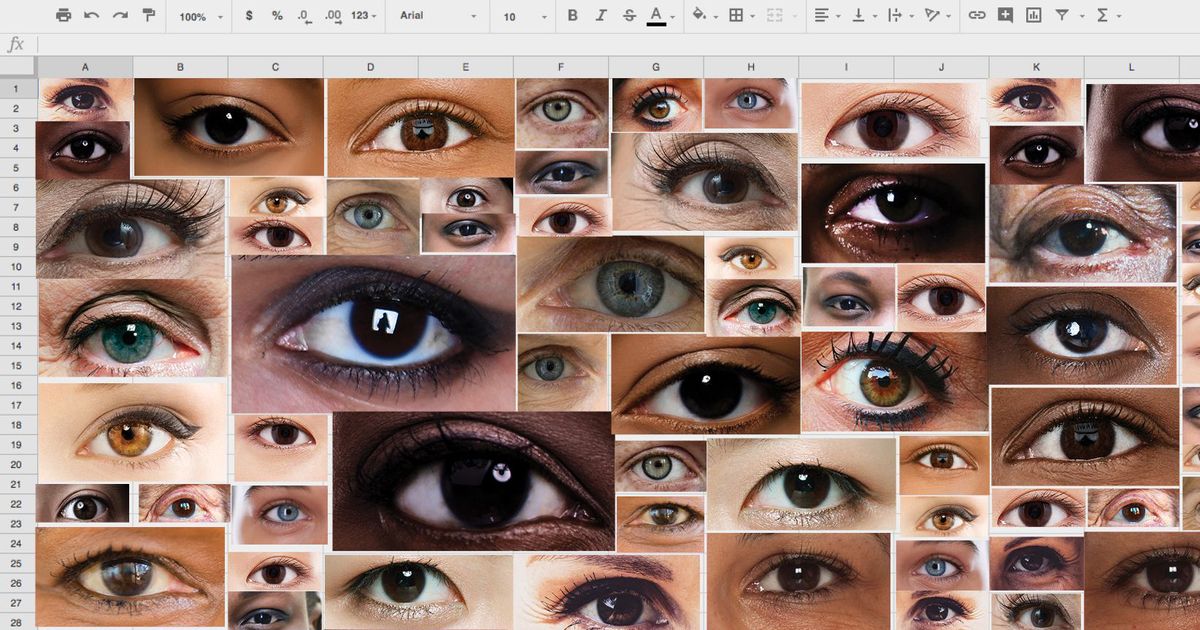Select row 22 header
1200x630 pixels.
(x=18, y=503)
